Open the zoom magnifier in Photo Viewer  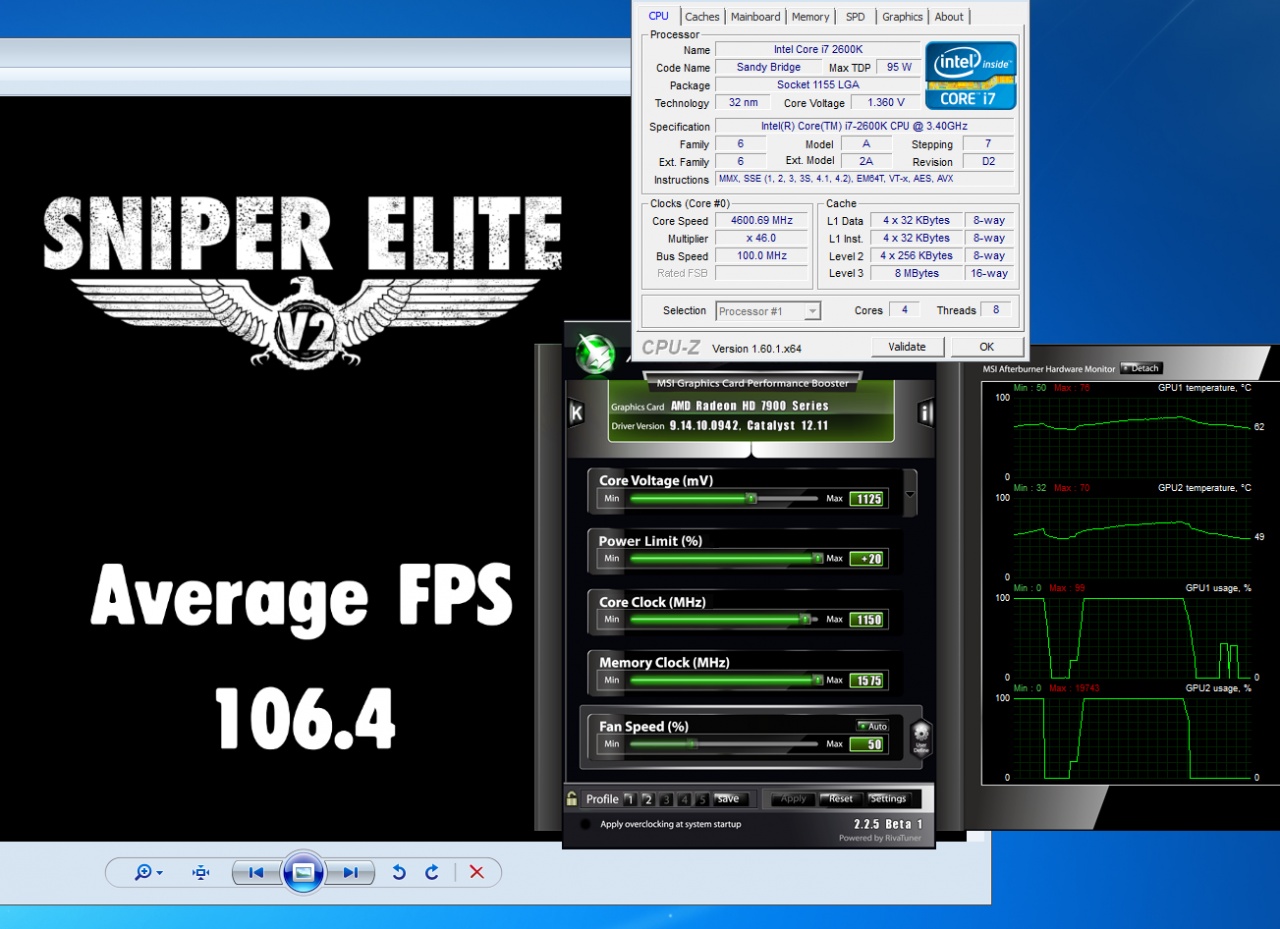pos(148,873)
